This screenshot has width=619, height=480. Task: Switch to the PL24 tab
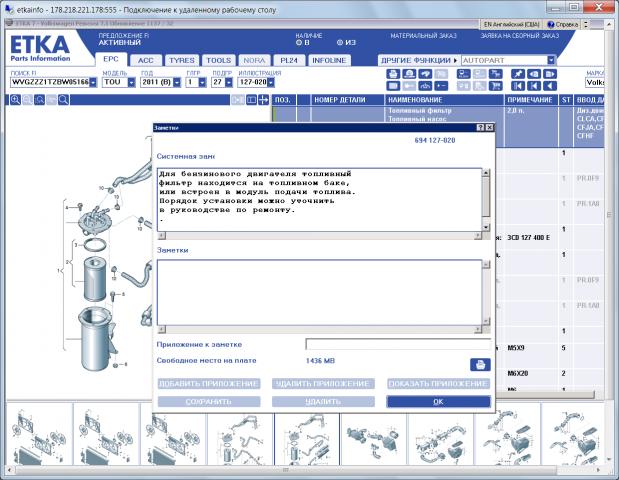coord(289,60)
